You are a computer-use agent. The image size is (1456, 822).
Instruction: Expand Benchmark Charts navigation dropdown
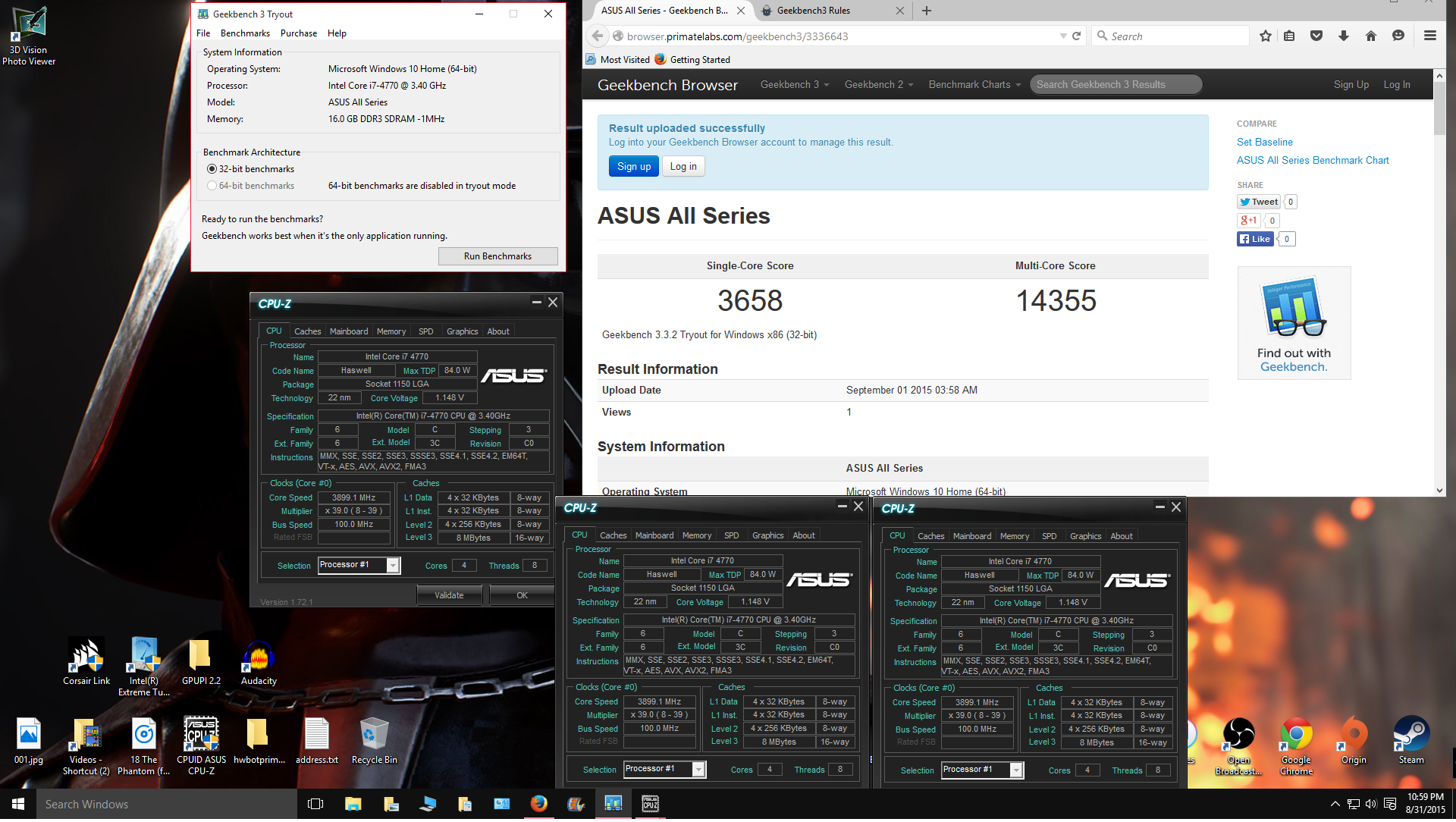pyautogui.click(x=974, y=85)
